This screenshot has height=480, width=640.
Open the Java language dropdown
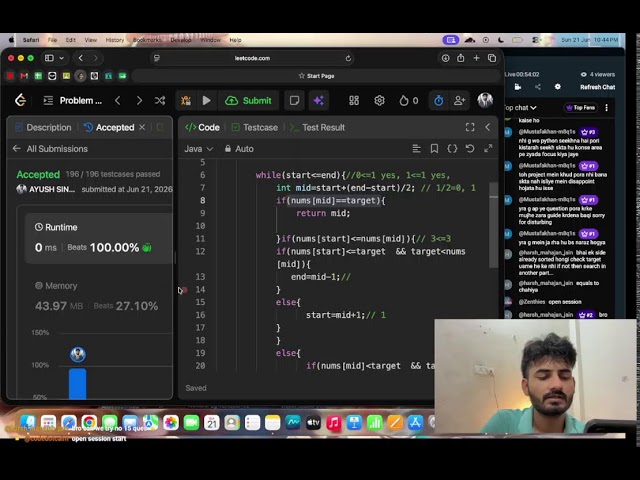(x=198, y=149)
